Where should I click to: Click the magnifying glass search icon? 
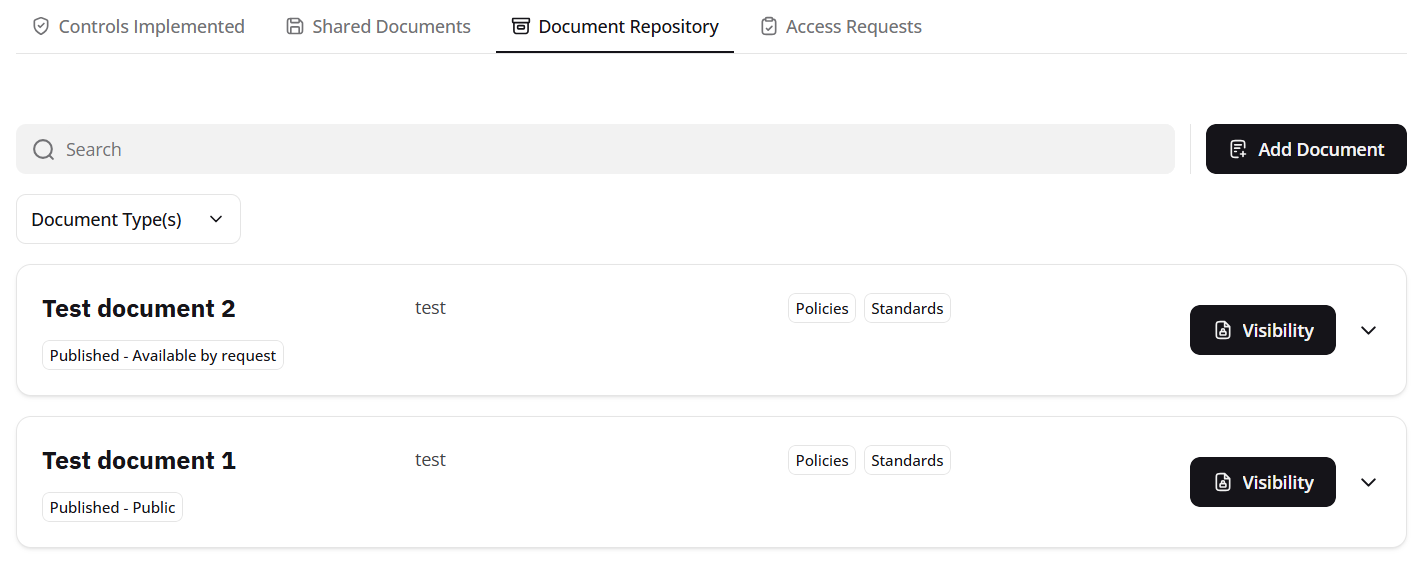point(43,150)
